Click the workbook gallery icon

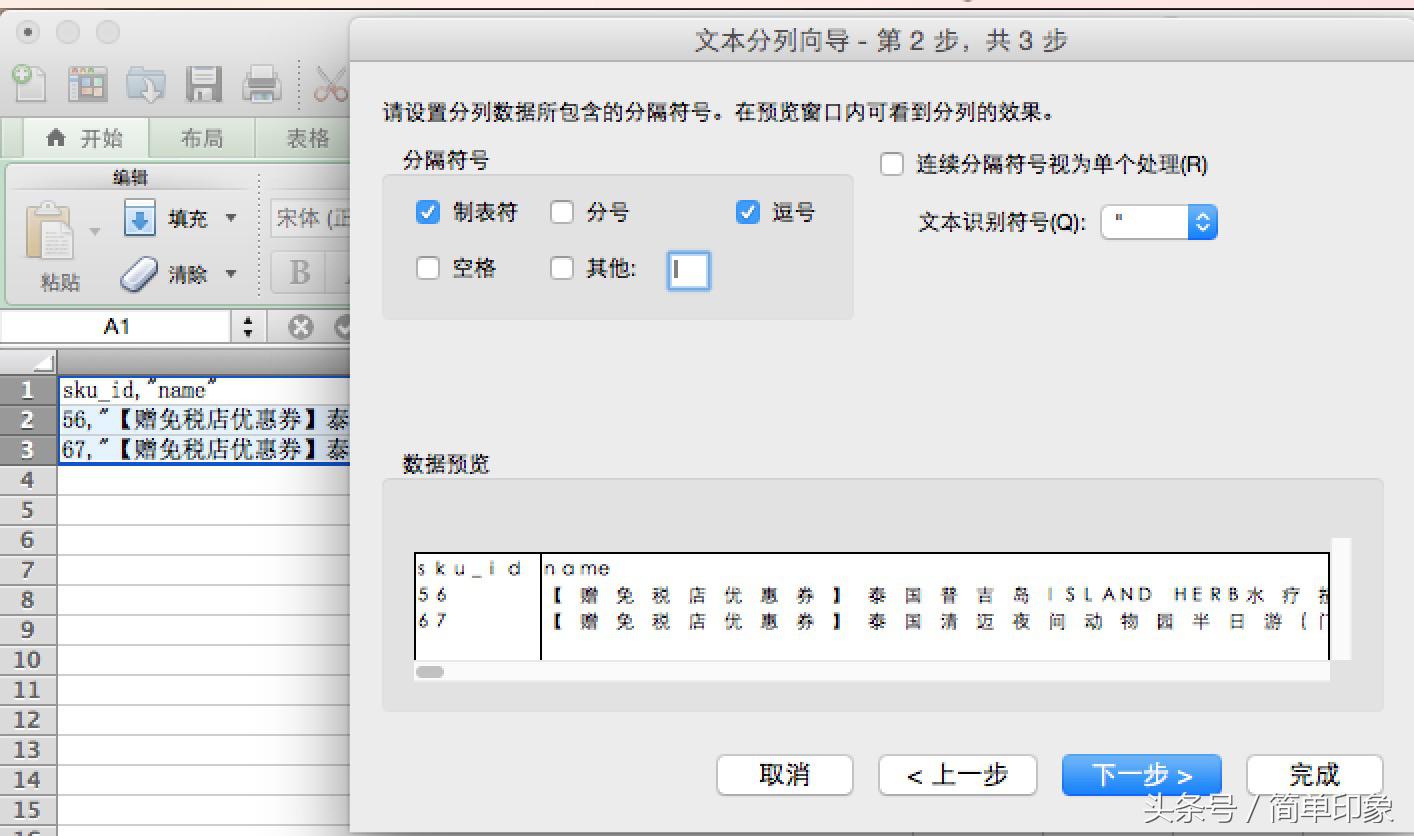86,84
